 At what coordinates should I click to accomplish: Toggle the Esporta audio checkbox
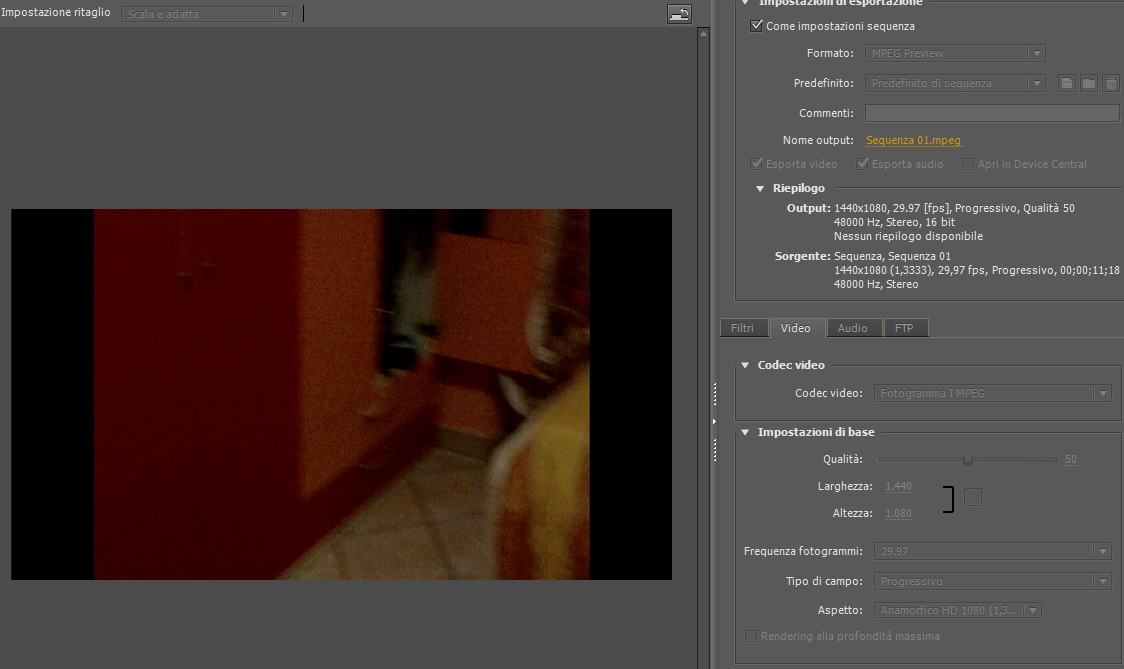862,163
